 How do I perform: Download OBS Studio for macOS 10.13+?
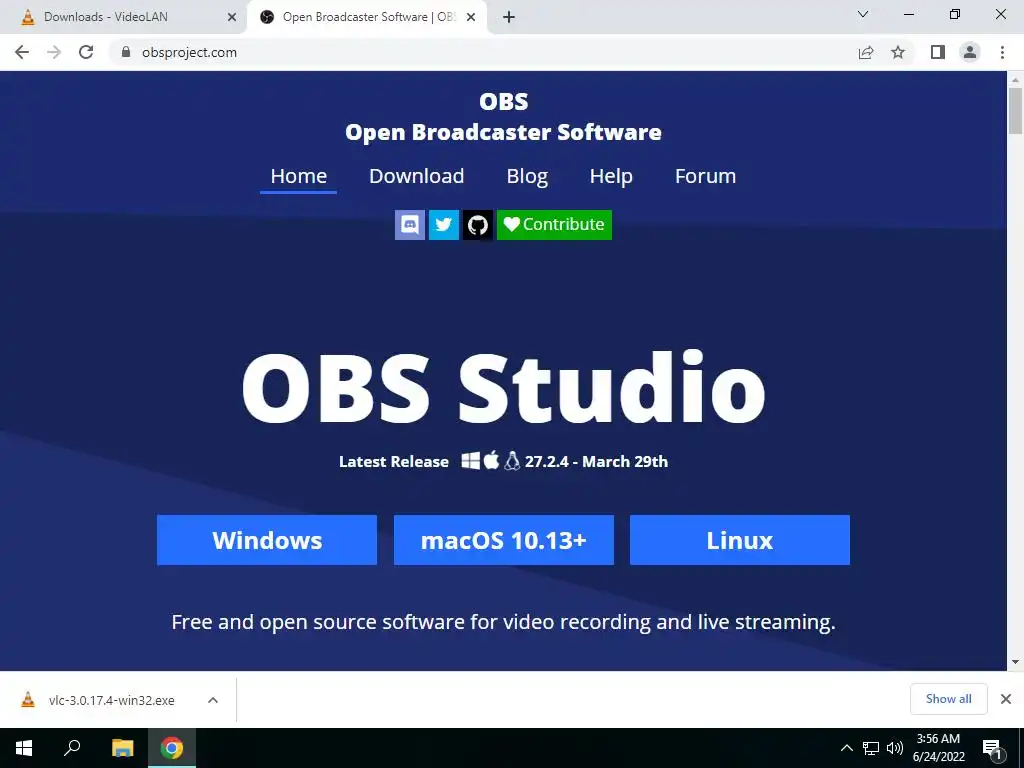click(504, 540)
